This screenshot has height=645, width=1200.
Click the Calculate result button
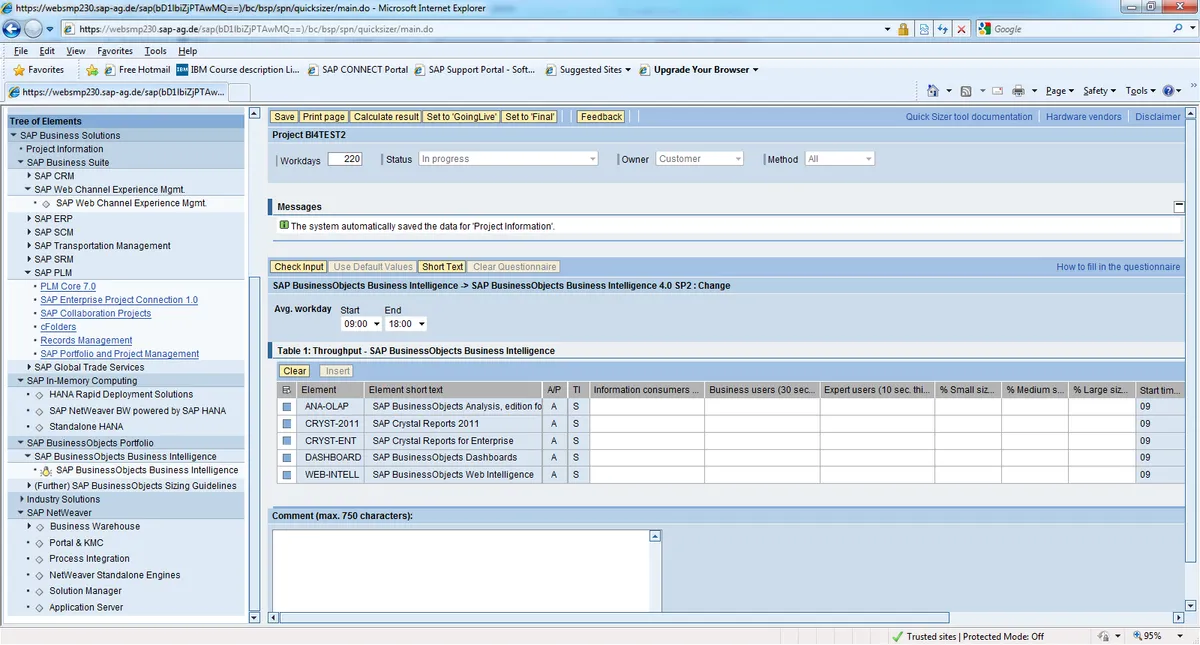[386, 117]
